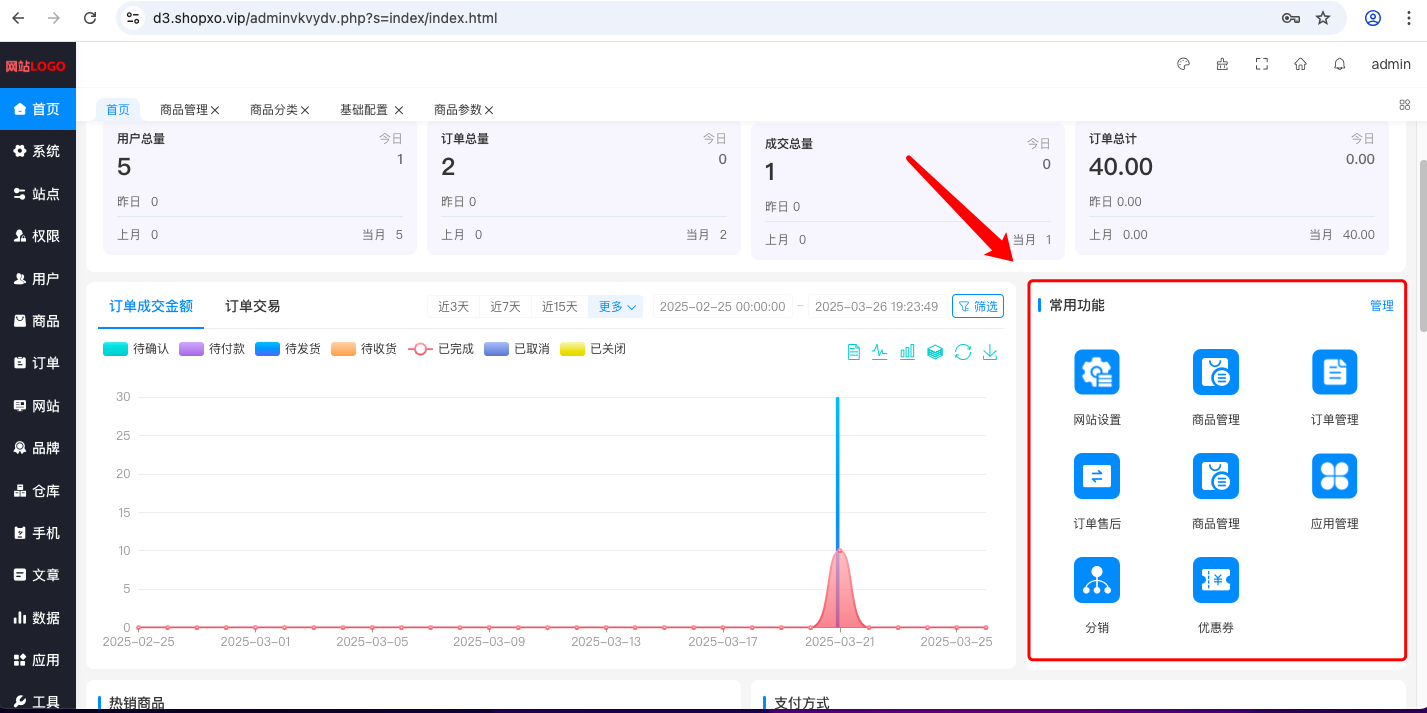1427x713 pixels.
Task: Open the tab grid icon under admin
Action: [x=1405, y=104]
